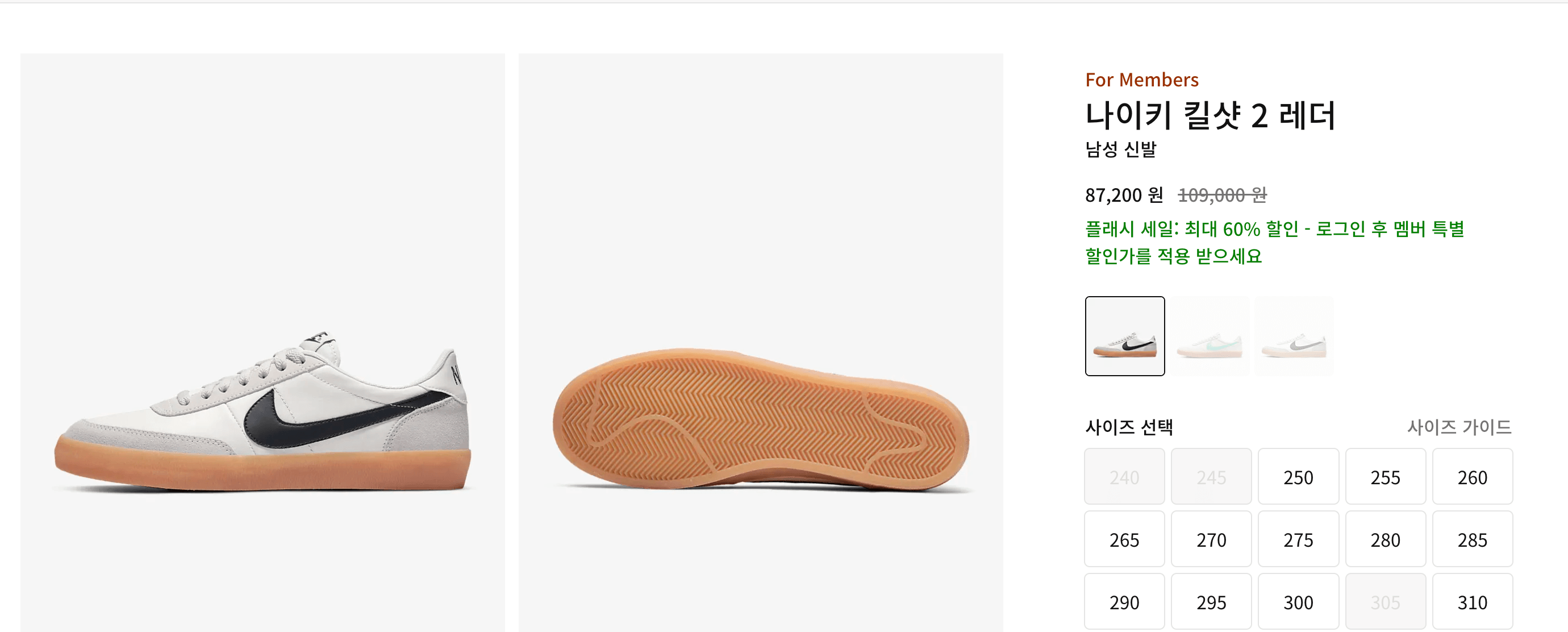Image resolution: width=1568 pixels, height=632 pixels.
Task: Pick shoe size 270
Action: click(x=1211, y=539)
